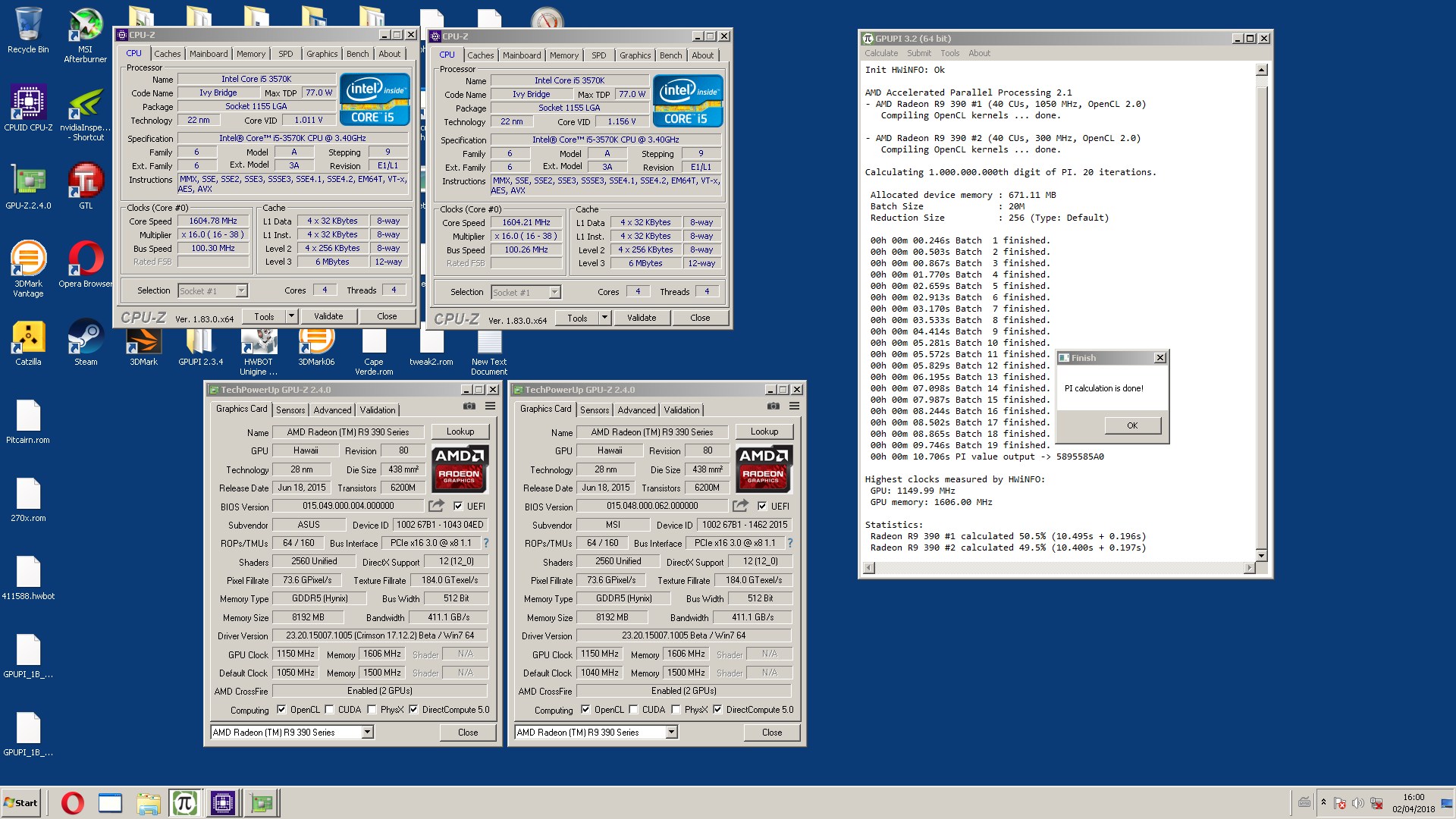The image size is (1456, 819).
Task: Open Catzilla desktop icon
Action: (x=28, y=343)
